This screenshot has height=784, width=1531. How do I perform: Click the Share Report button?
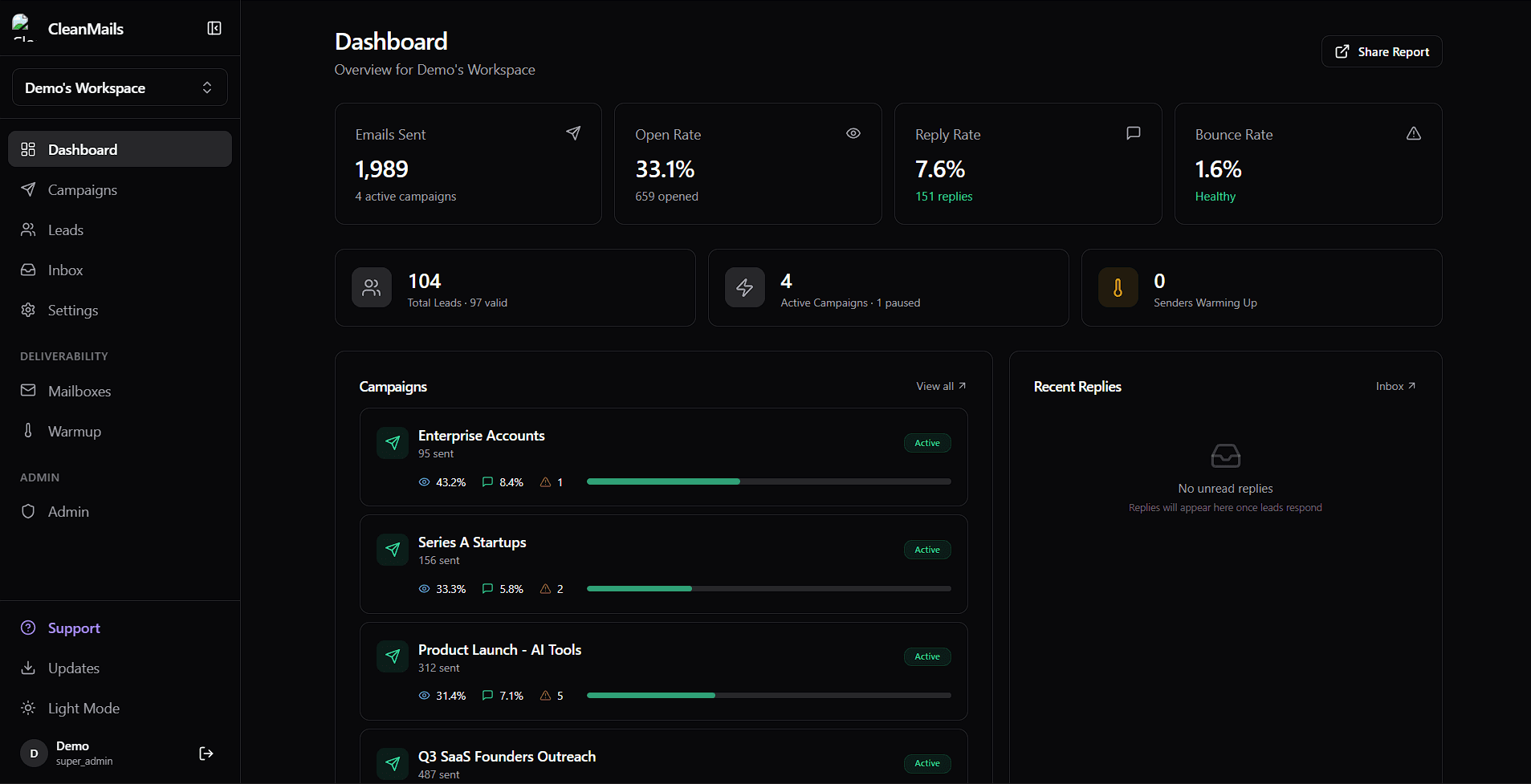coord(1382,51)
